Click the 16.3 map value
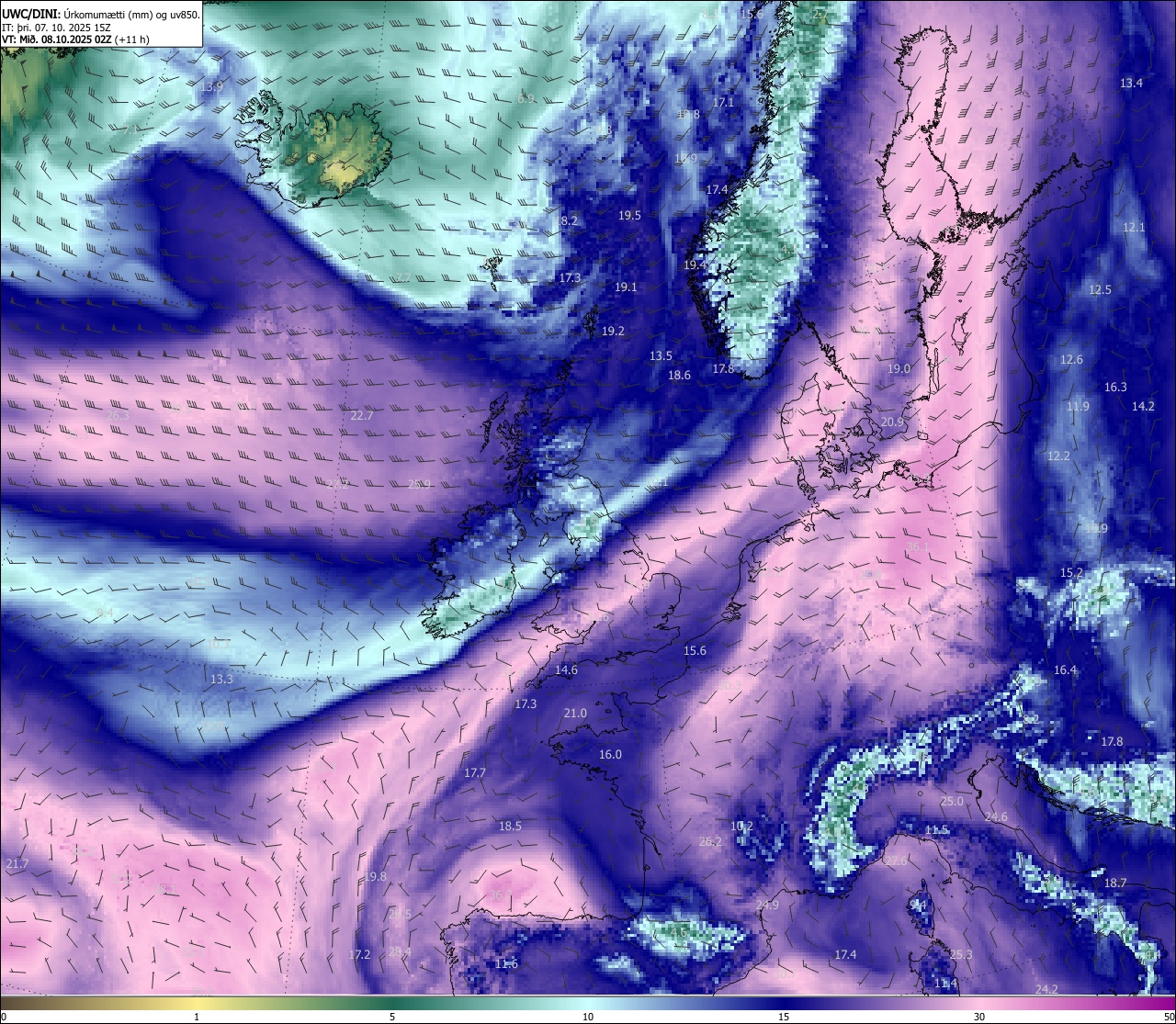Viewport: 1176px width, 1024px height. coord(1115,388)
